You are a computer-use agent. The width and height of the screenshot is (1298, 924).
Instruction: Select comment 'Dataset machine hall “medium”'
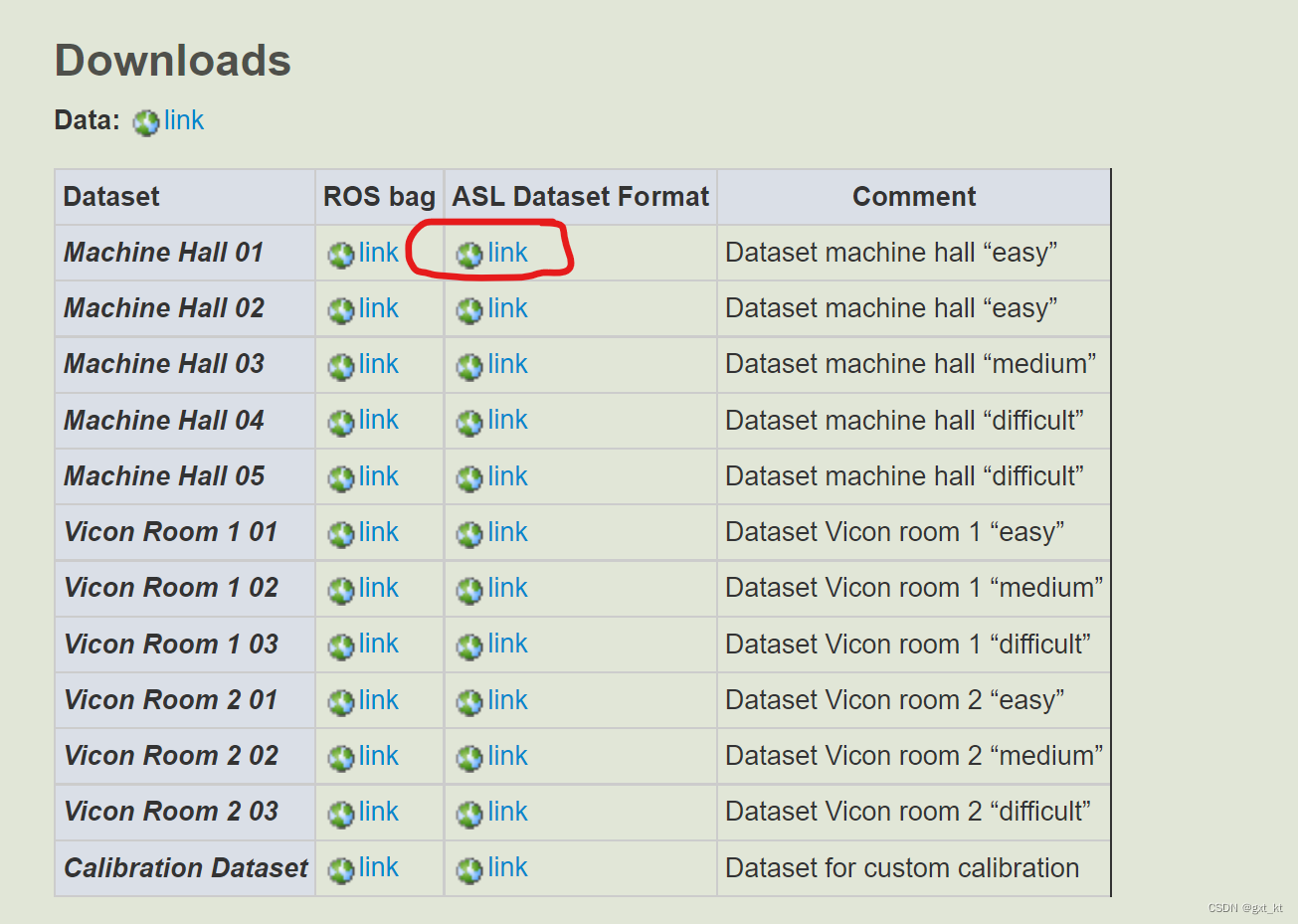point(910,364)
